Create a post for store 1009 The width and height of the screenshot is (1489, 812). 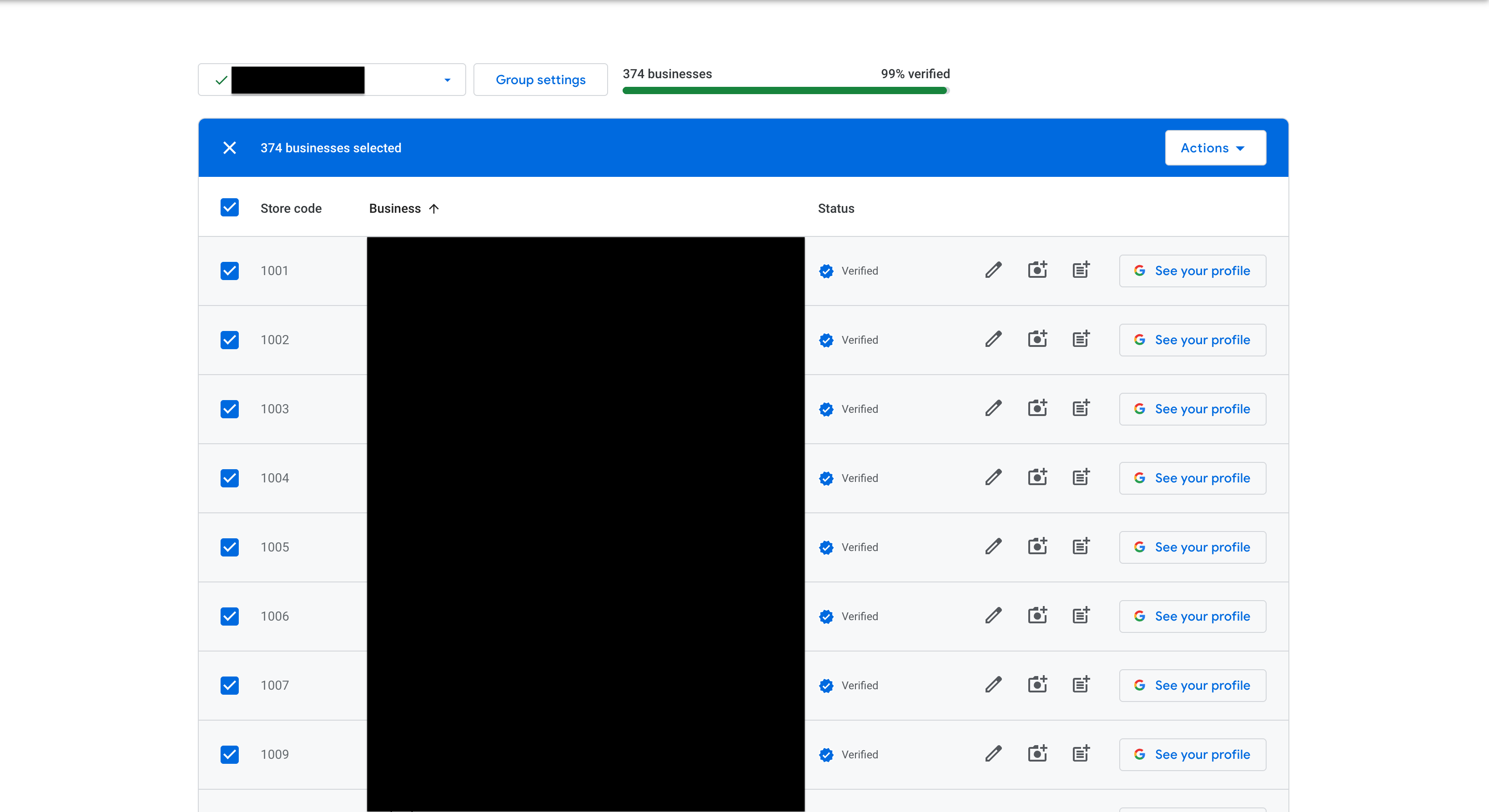click(x=1081, y=753)
